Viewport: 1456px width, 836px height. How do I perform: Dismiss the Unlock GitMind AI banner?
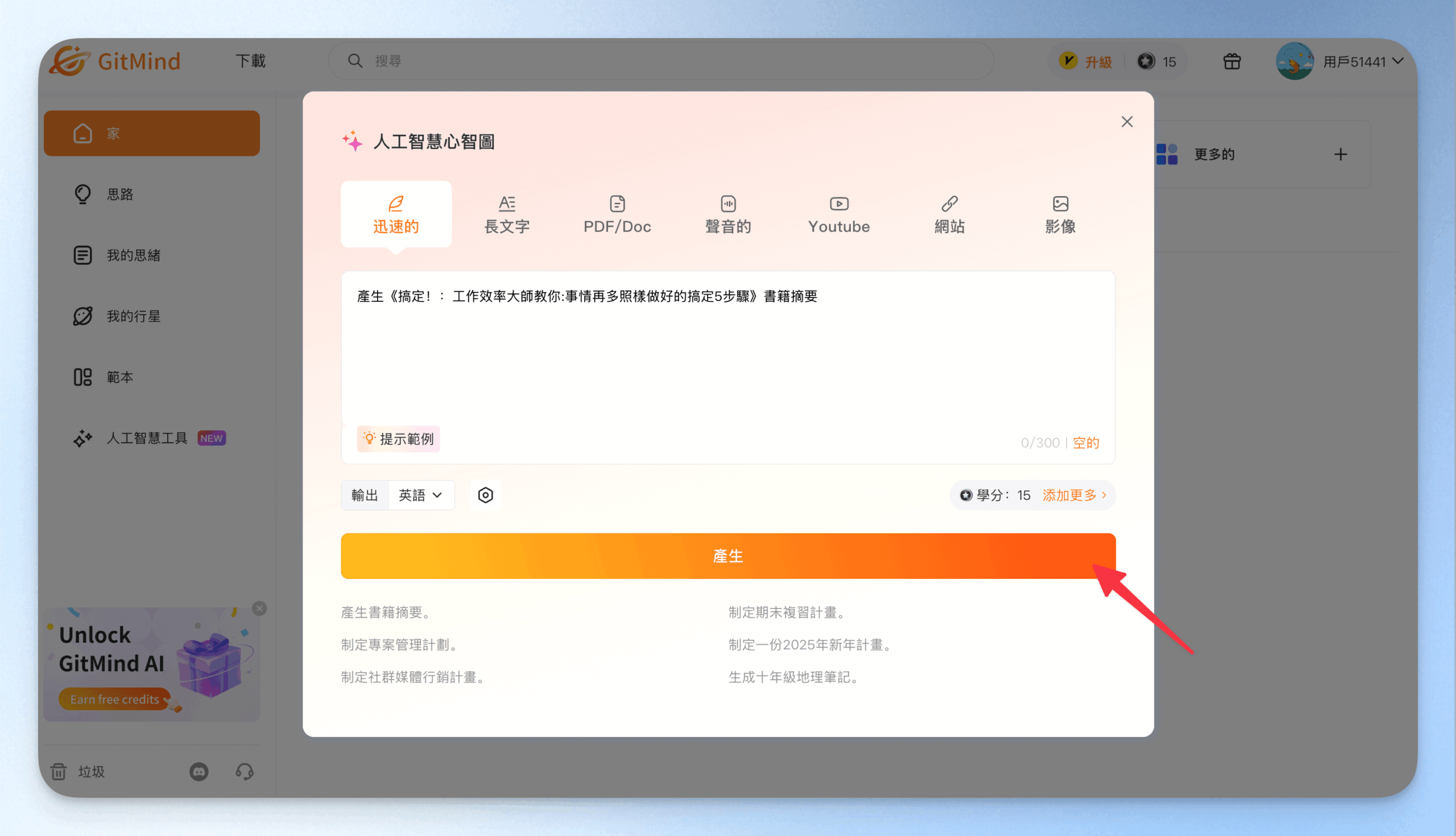(x=259, y=609)
